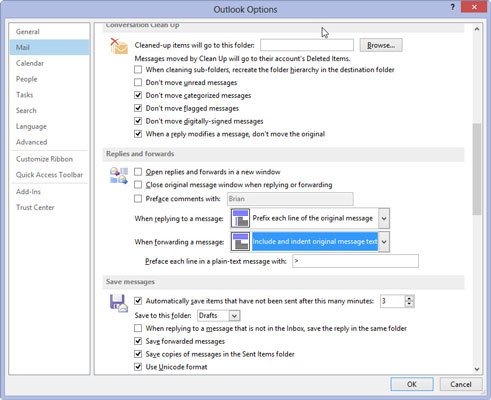Click the auto-save minutes value field

(393, 301)
